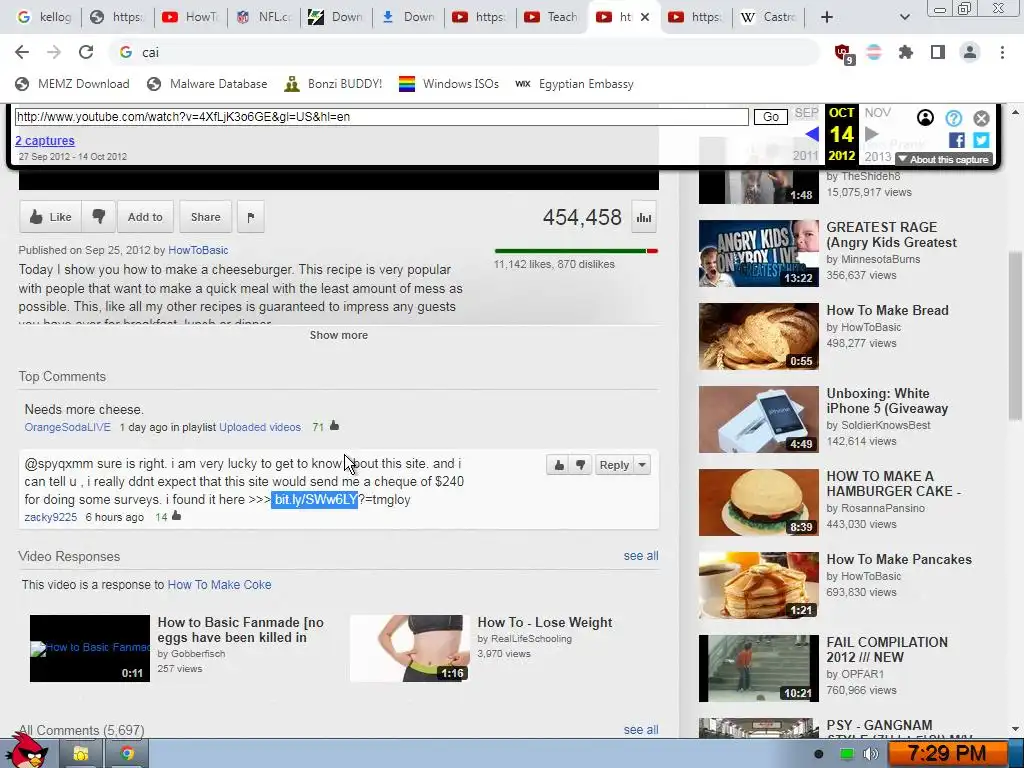Open the Windows ISOs bookmark
The height and width of the screenshot is (768, 1024).
pyautogui.click(x=449, y=84)
